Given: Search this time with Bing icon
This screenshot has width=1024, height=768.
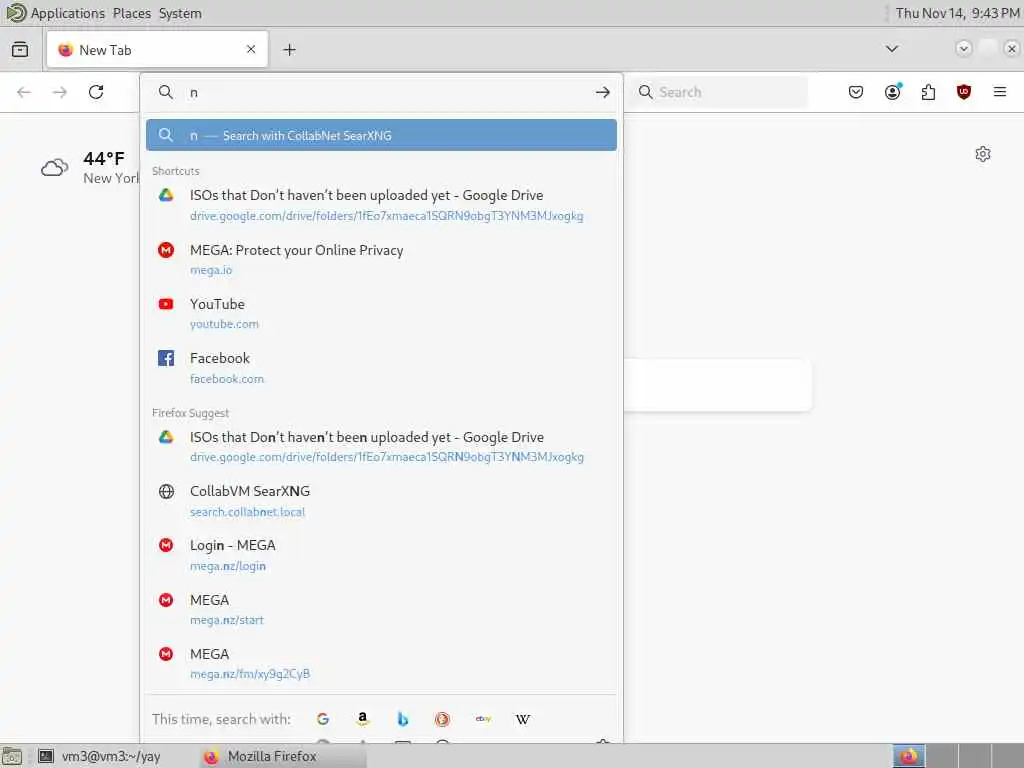Looking at the screenshot, I should click(x=403, y=719).
